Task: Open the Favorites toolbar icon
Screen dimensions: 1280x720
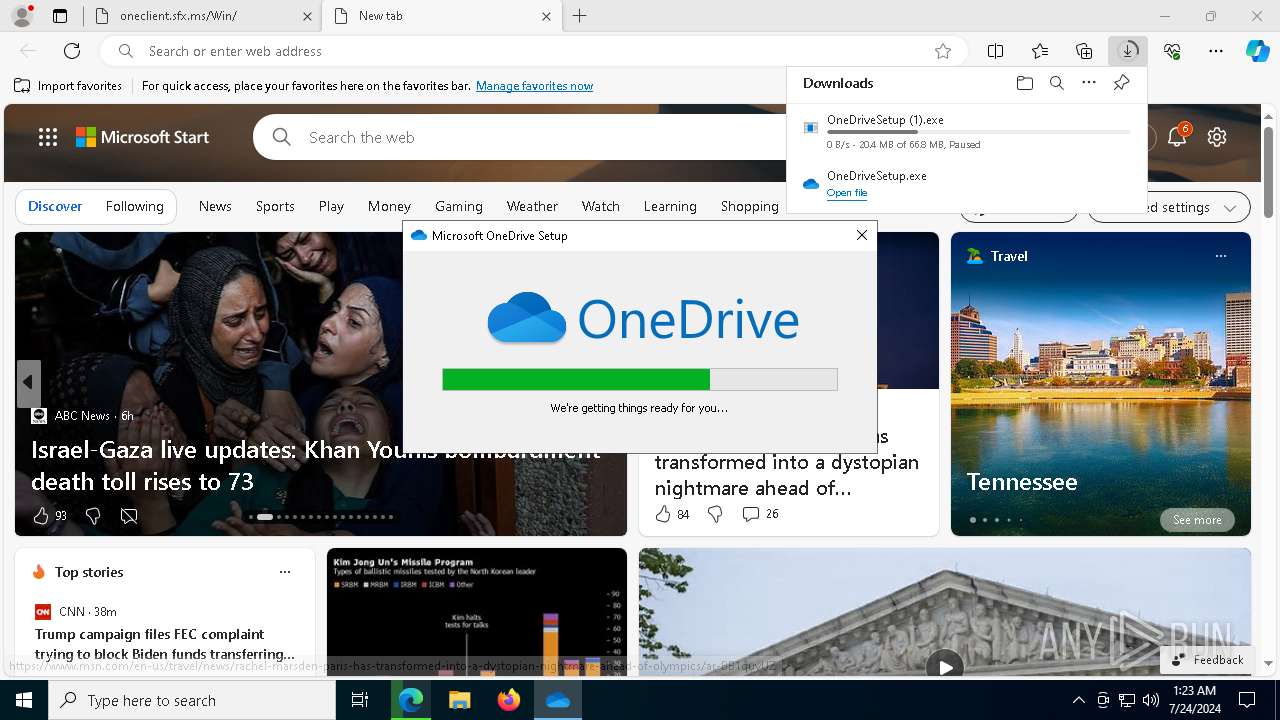Action: pyautogui.click(x=1040, y=51)
